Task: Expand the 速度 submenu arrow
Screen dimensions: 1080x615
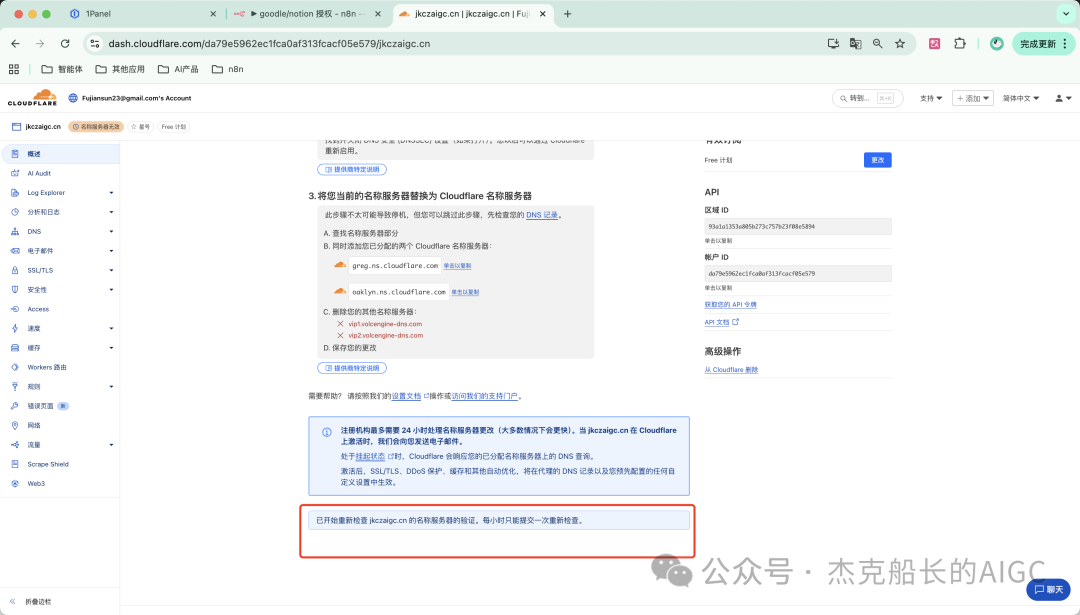Action: (x=111, y=329)
